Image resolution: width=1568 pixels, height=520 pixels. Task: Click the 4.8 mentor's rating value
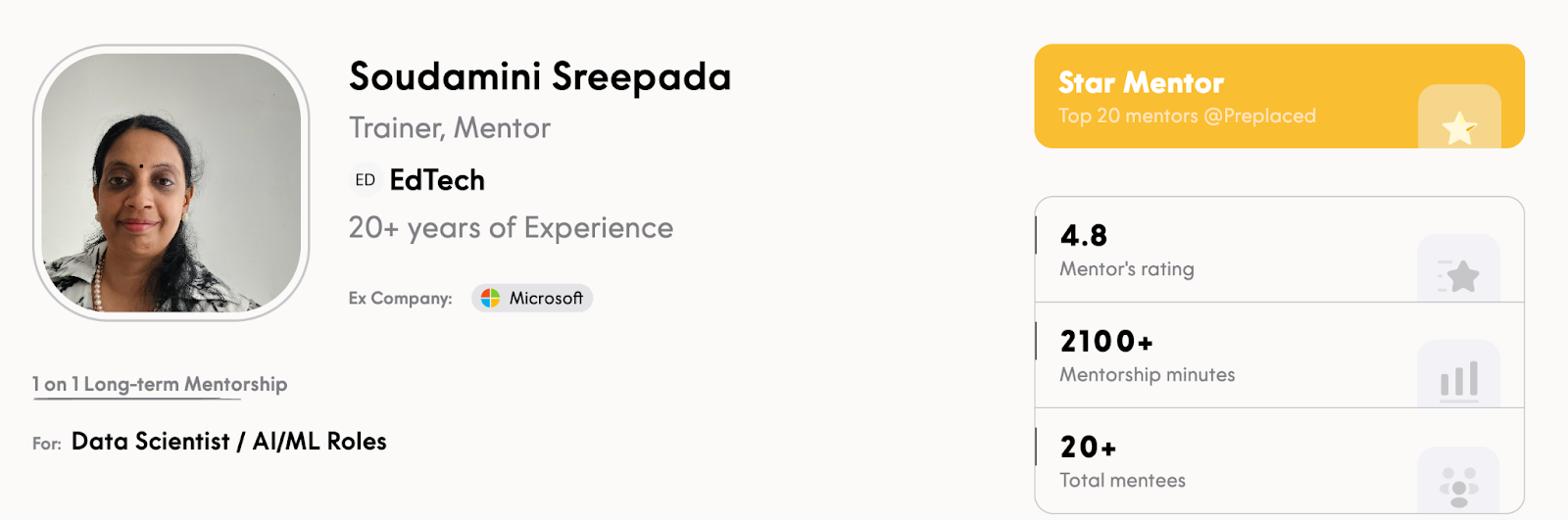point(1084,235)
